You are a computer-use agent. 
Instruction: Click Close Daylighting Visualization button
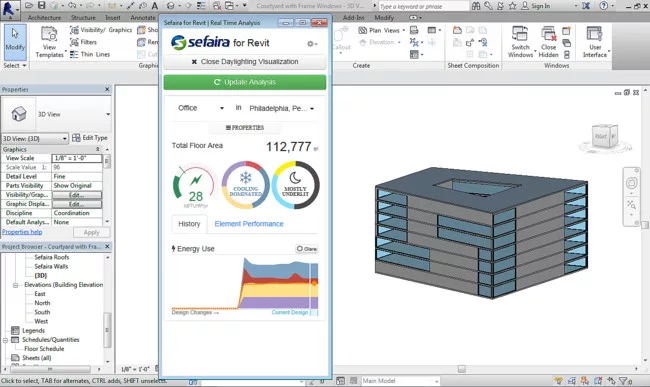pos(245,62)
